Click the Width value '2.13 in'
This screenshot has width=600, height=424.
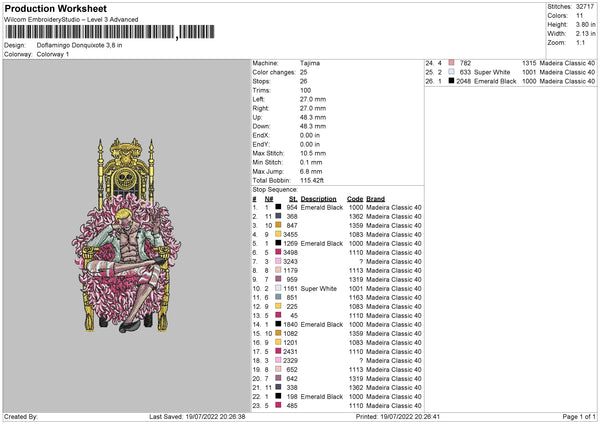coord(585,34)
